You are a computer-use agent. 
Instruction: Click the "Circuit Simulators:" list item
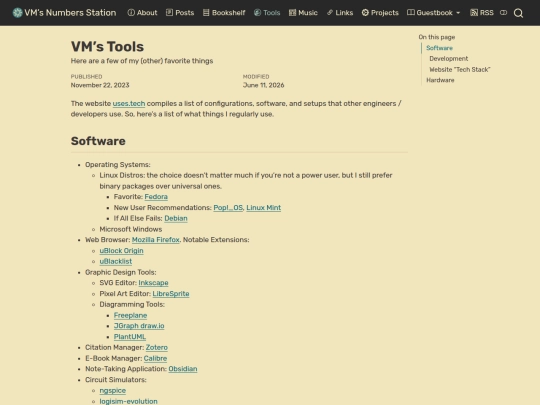click(116, 380)
